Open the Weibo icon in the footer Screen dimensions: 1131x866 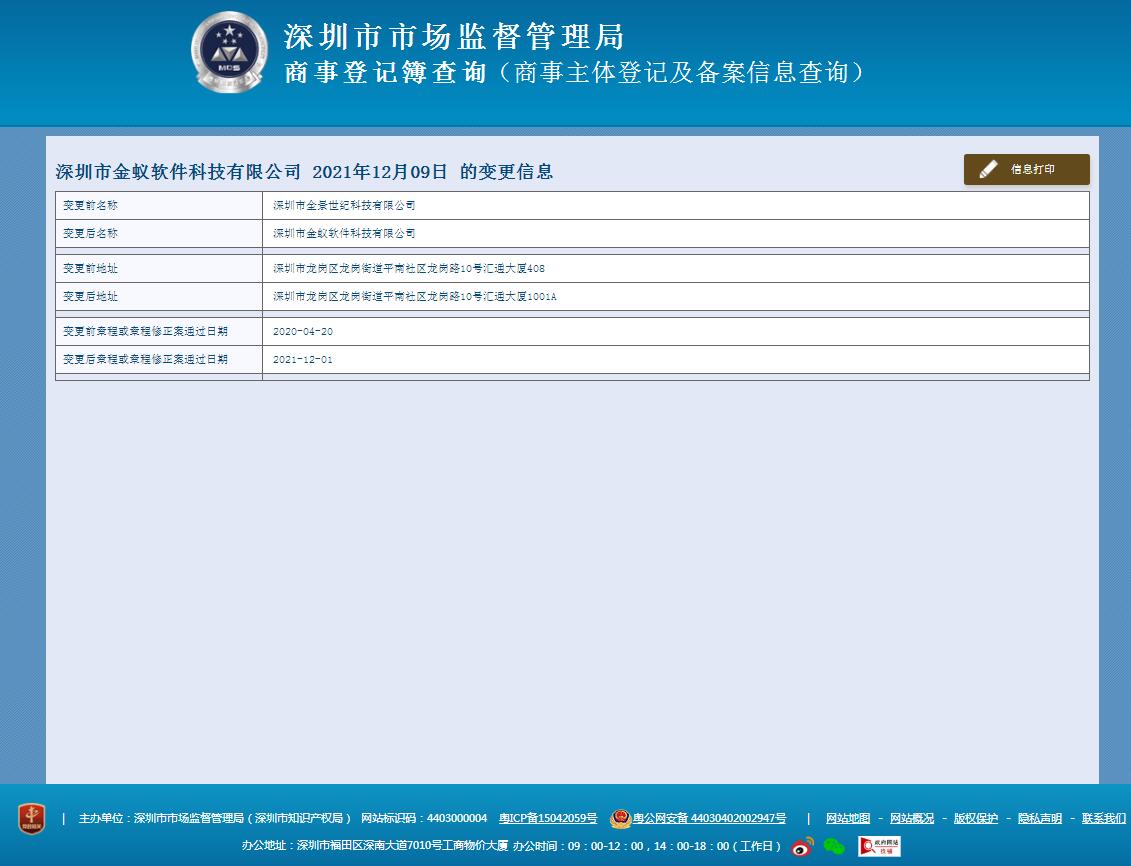point(802,847)
